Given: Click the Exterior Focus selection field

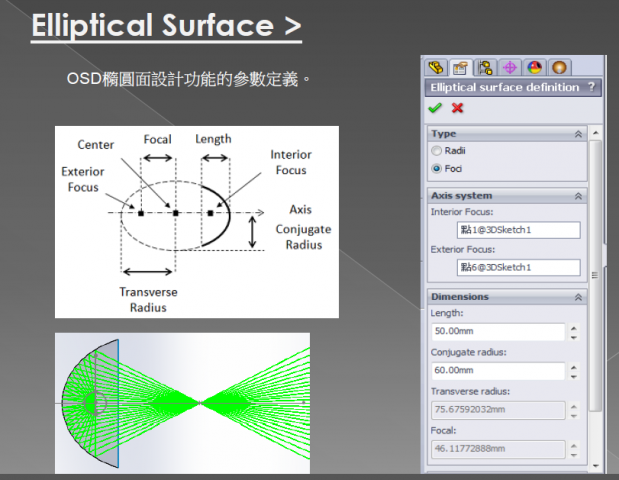Looking at the screenshot, I should coord(518,267).
